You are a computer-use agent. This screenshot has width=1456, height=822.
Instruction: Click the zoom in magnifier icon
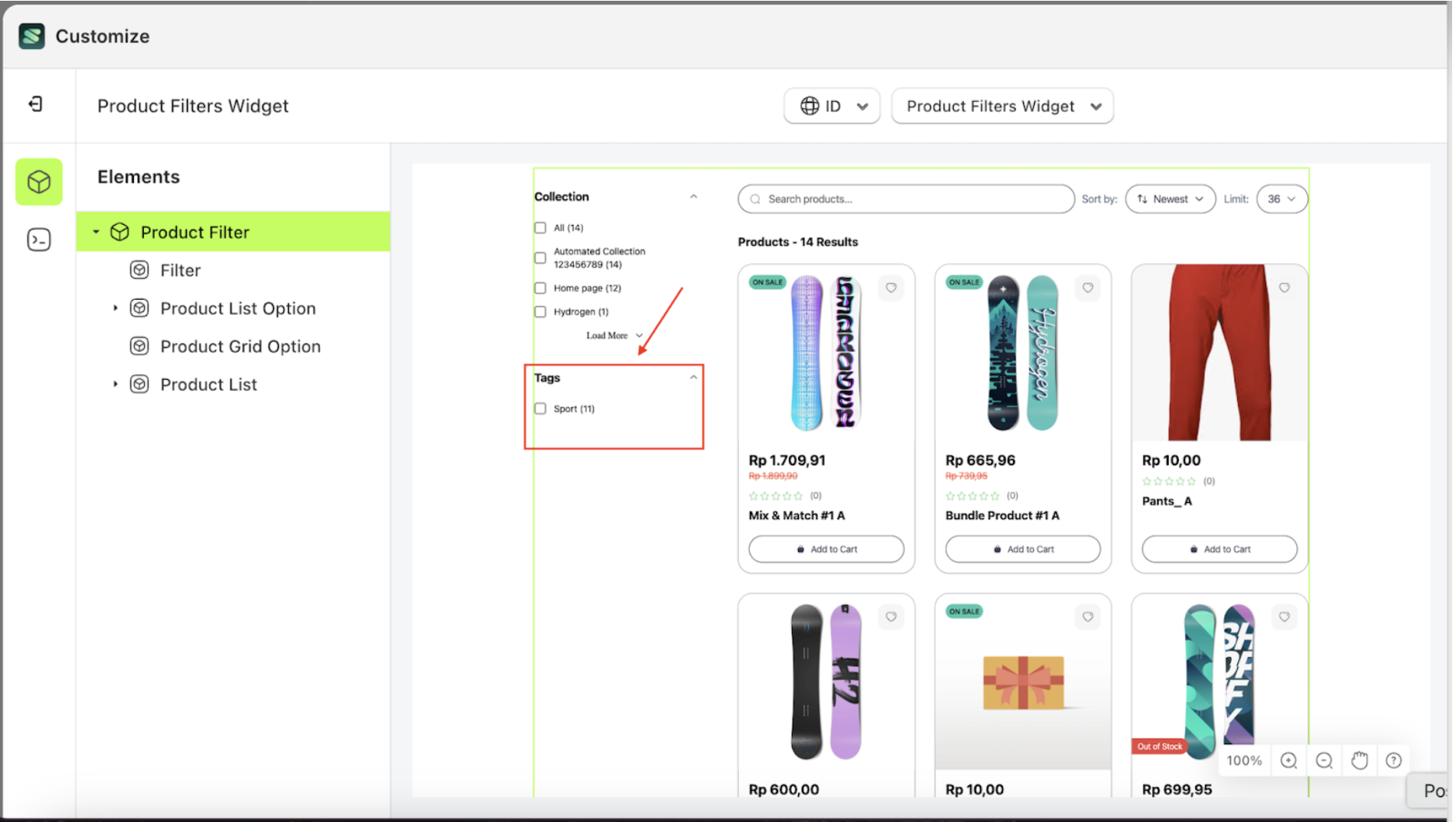(1289, 761)
